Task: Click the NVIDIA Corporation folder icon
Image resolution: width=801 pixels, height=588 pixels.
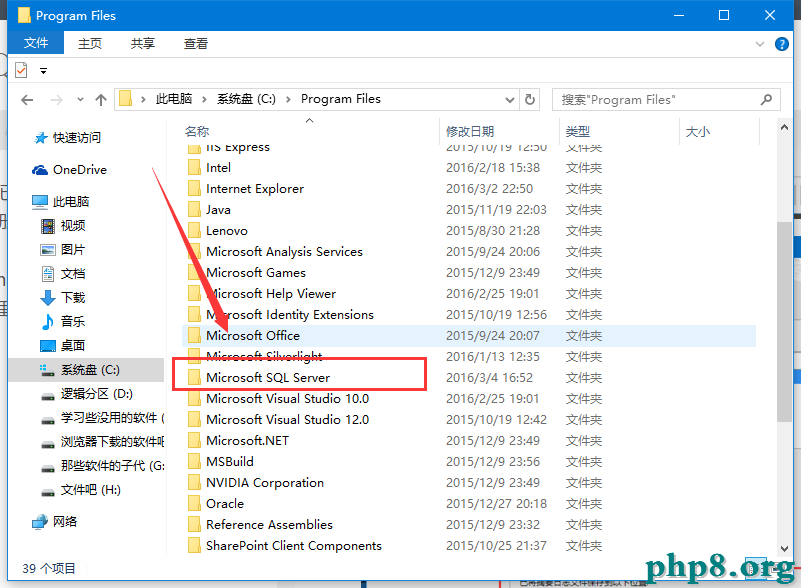Action: tap(194, 482)
